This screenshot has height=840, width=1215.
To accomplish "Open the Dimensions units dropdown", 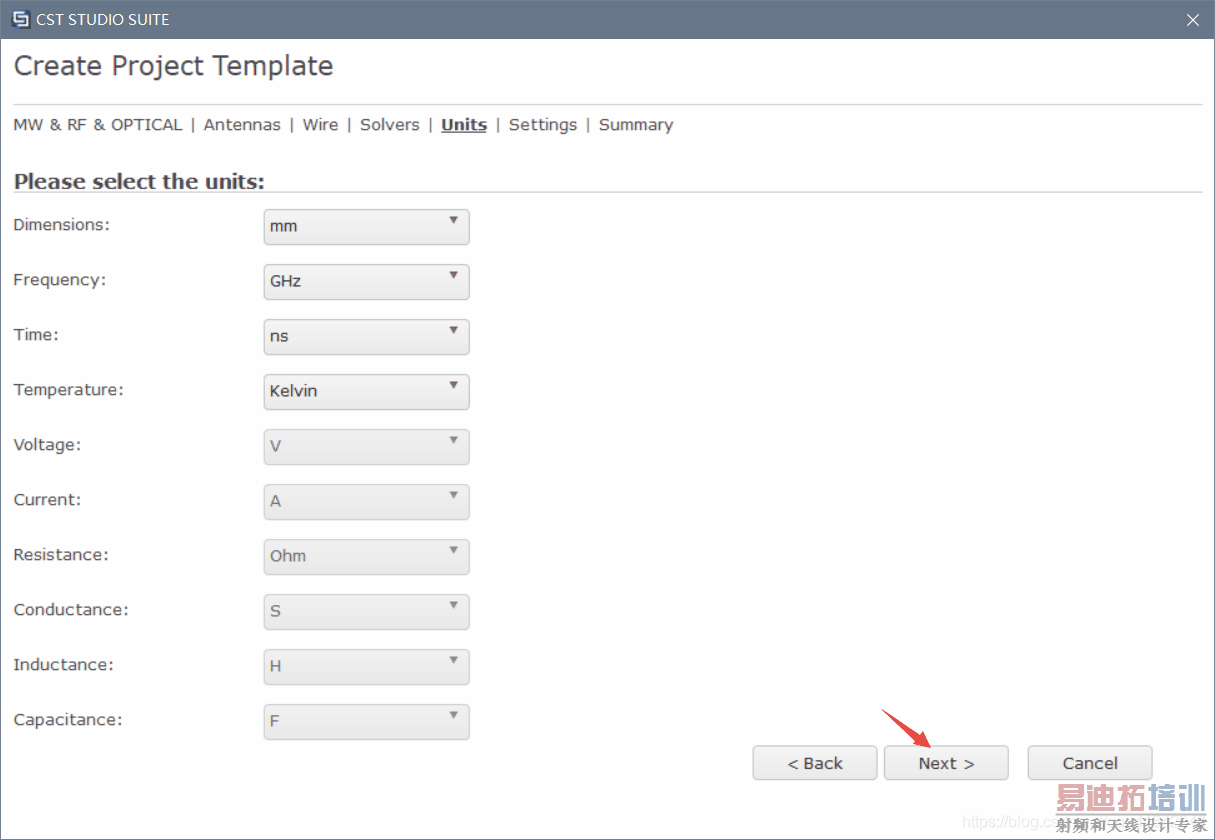I will click(366, 226).
